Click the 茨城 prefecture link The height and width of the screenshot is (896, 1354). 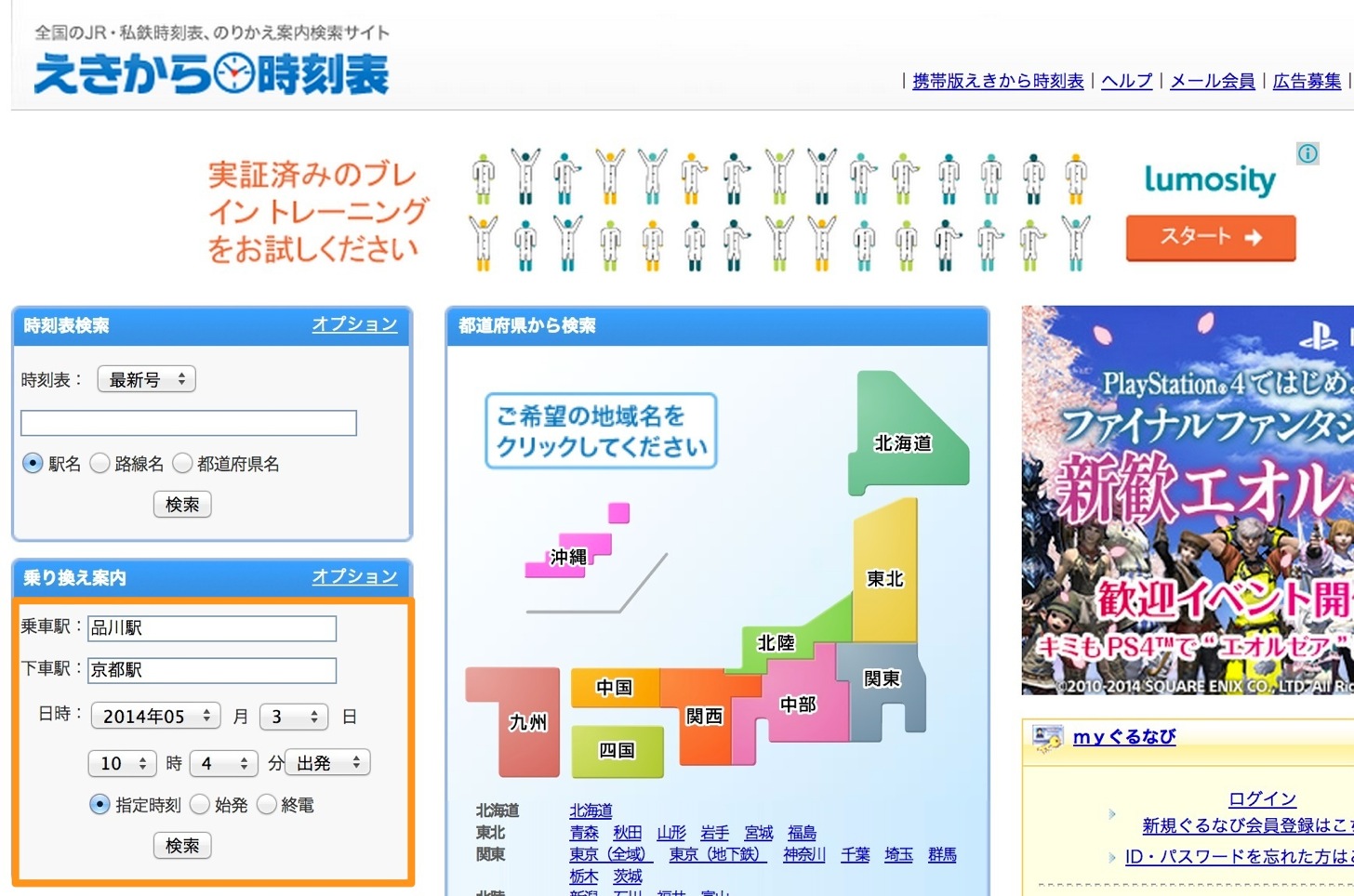click(628, 876)
